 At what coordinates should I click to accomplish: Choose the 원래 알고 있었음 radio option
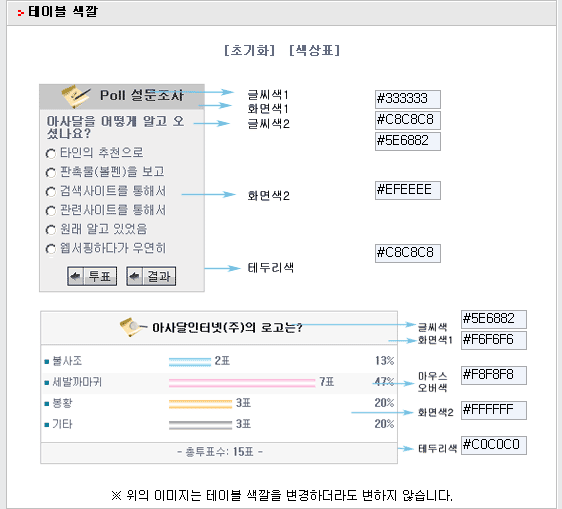(51, 230)
